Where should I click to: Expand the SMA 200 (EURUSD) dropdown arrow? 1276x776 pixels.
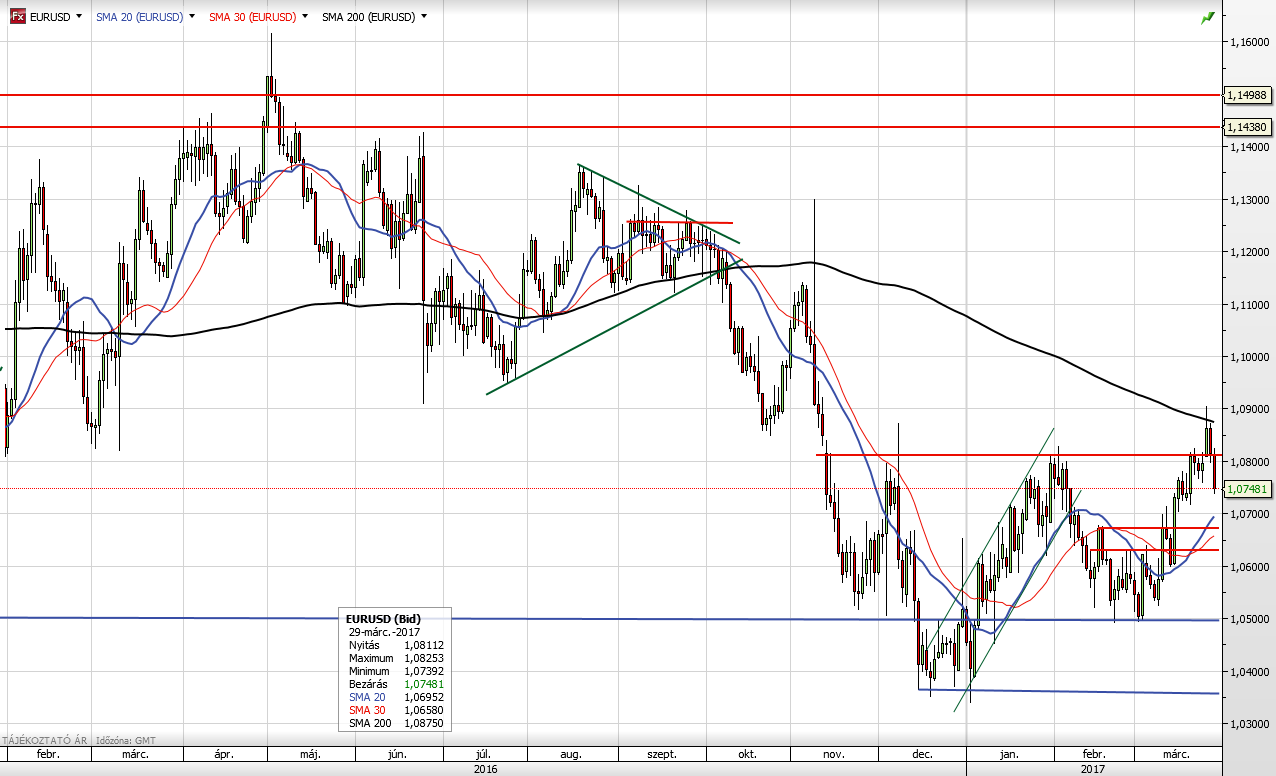[x=424, y=17]
